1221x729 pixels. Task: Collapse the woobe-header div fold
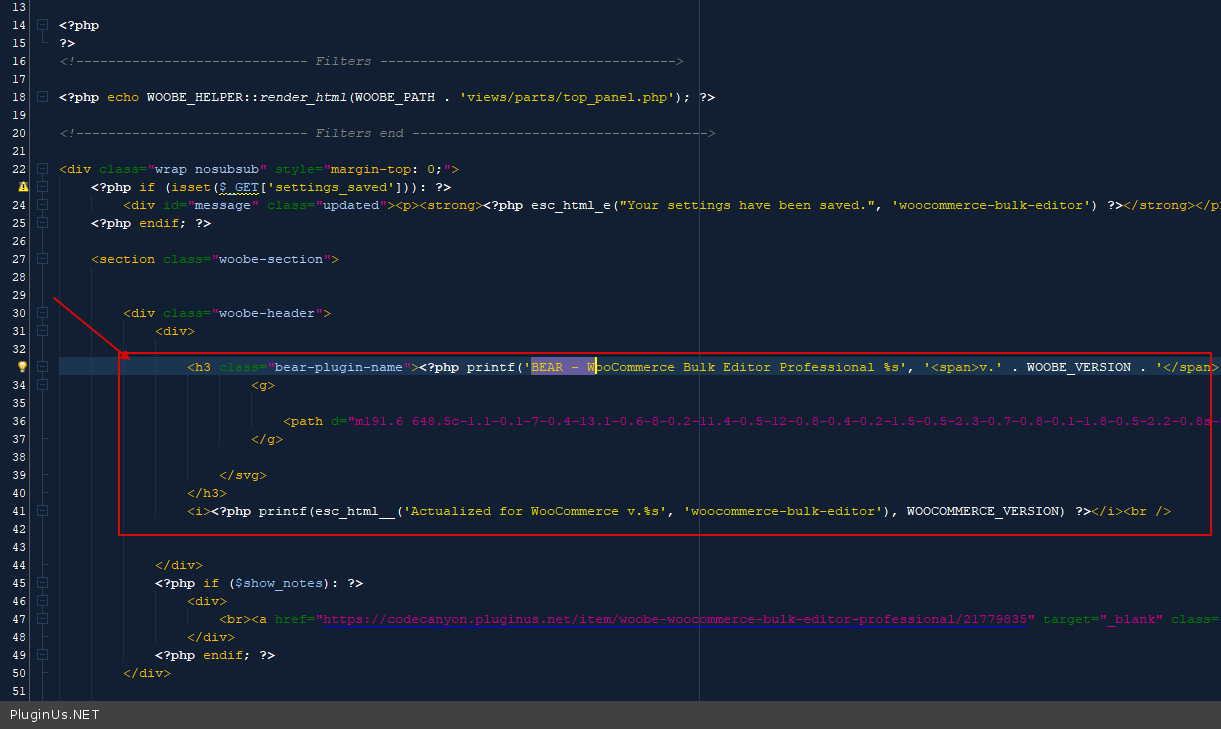[x=42, y=313]
